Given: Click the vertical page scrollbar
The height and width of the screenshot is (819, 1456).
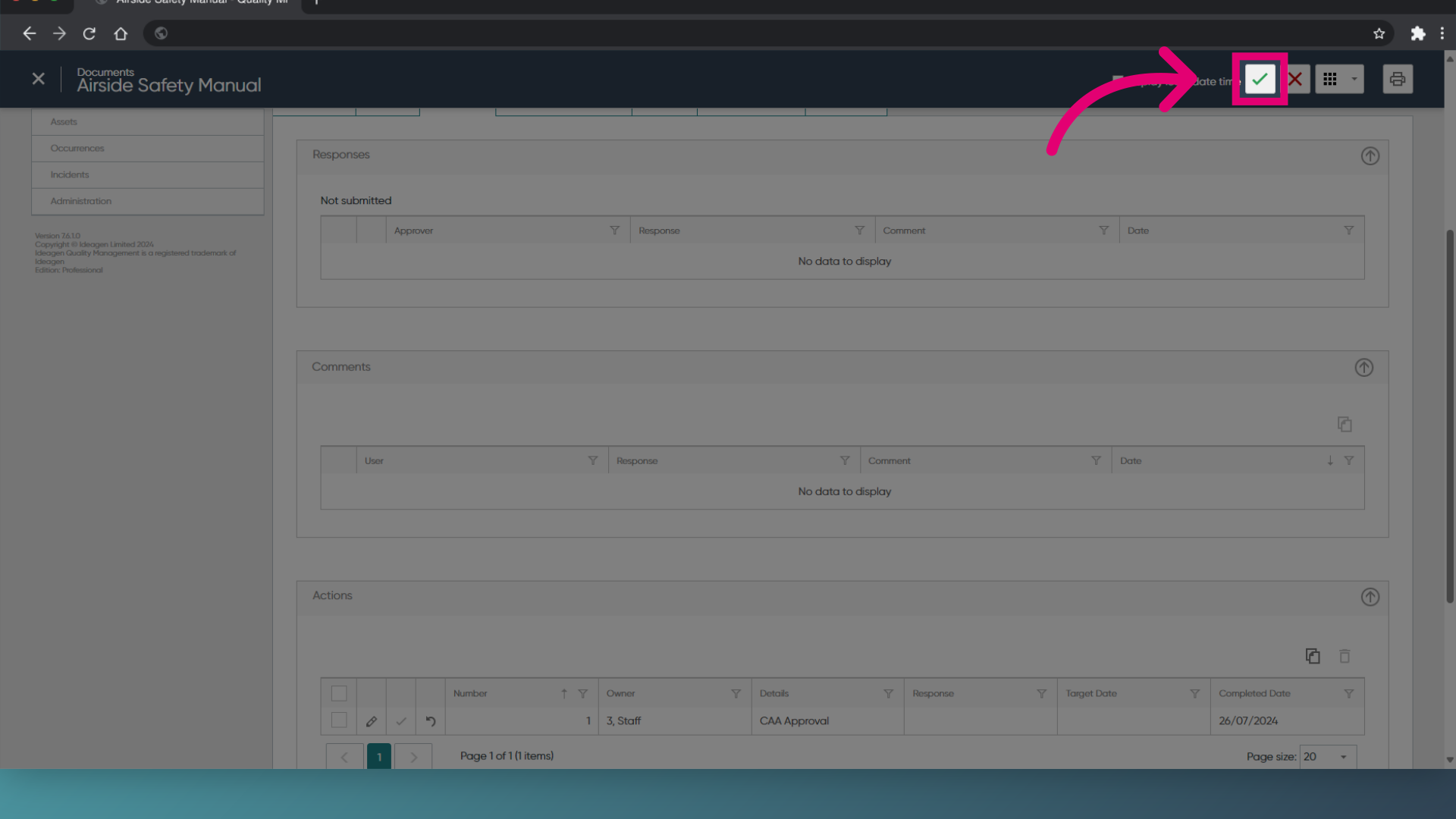Looking at the screenshot, I should coord(1450,416).
